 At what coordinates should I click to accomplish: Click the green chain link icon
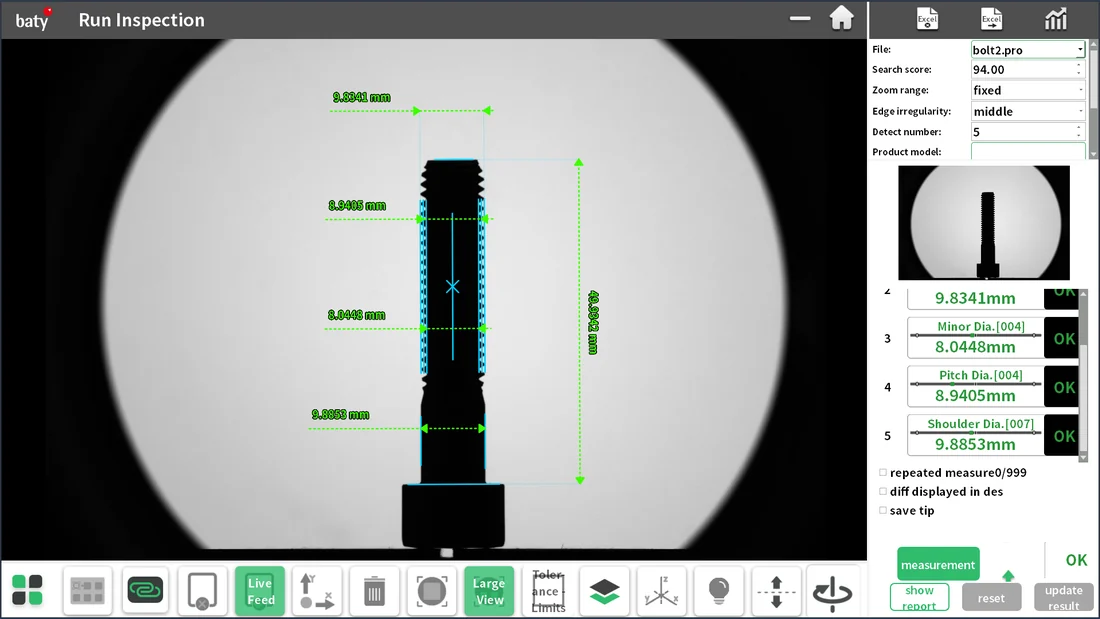tap(145, 590)
